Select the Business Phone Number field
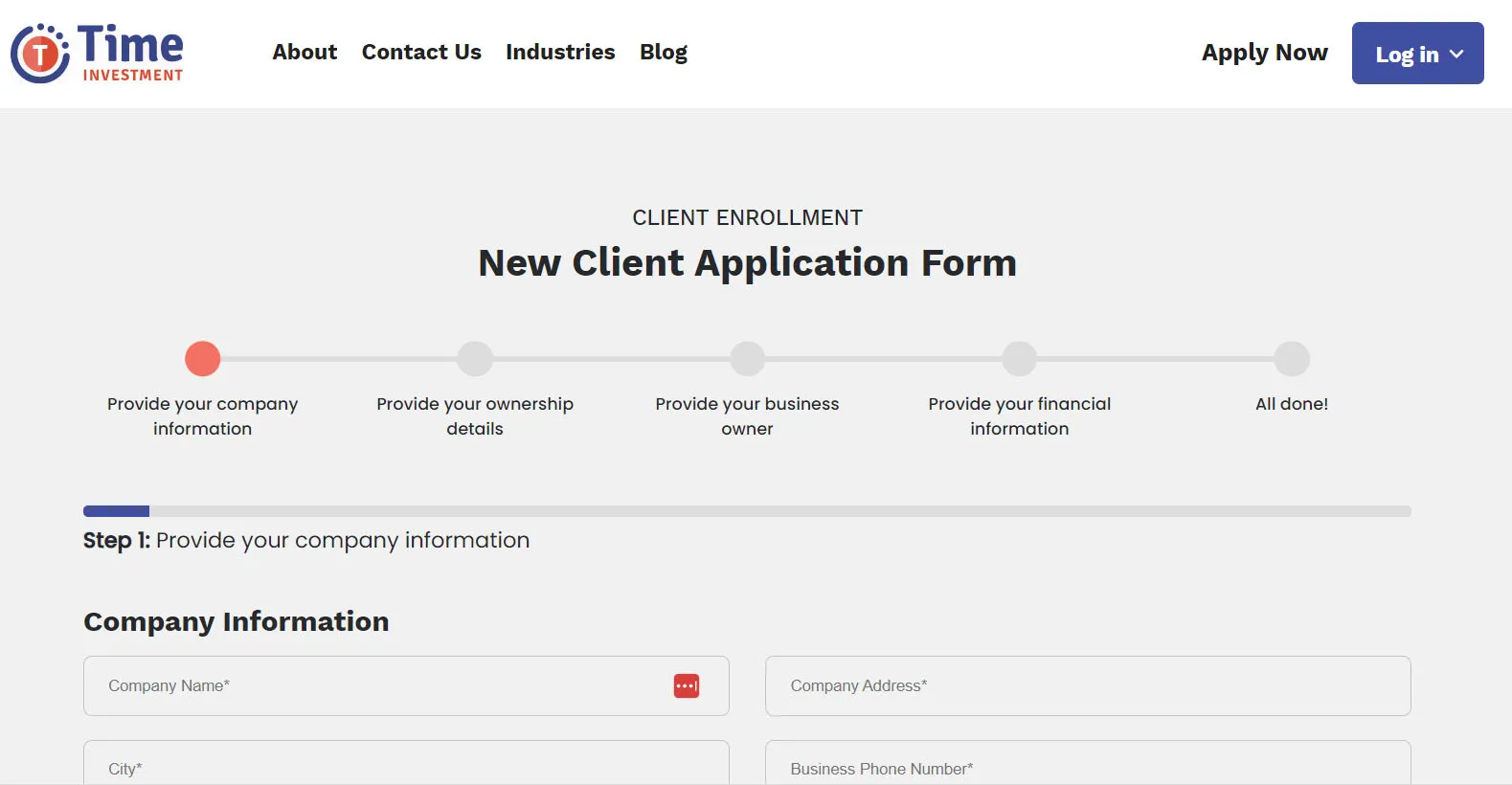This screenshot has width=1512, height=785. [x=1087, y=767]
